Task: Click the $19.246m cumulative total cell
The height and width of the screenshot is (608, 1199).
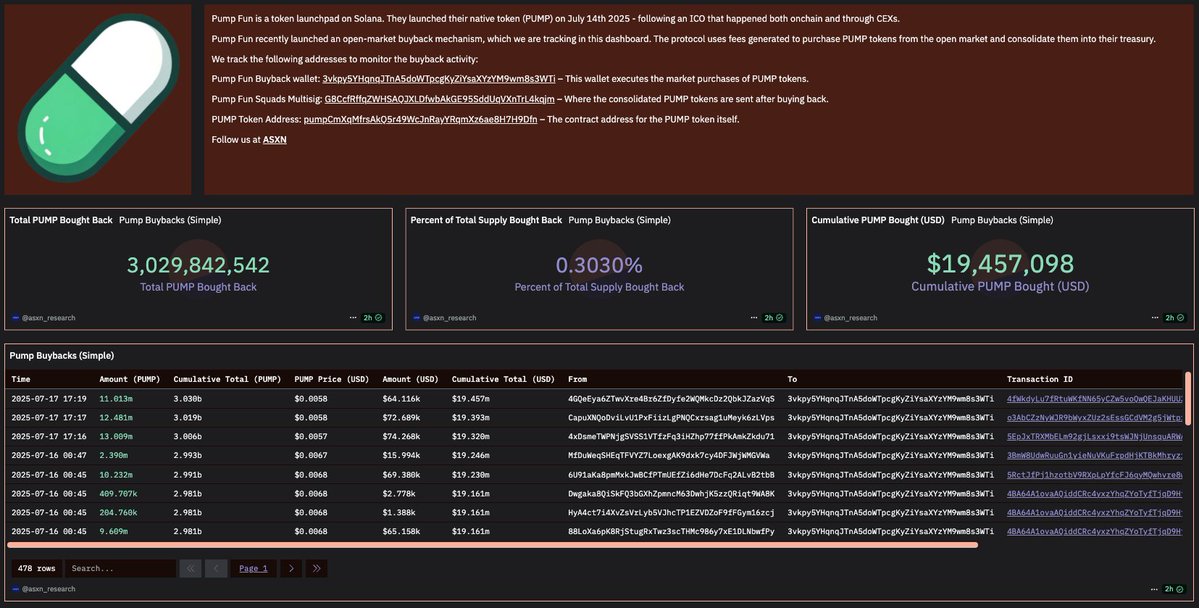Action: point(471,455)
